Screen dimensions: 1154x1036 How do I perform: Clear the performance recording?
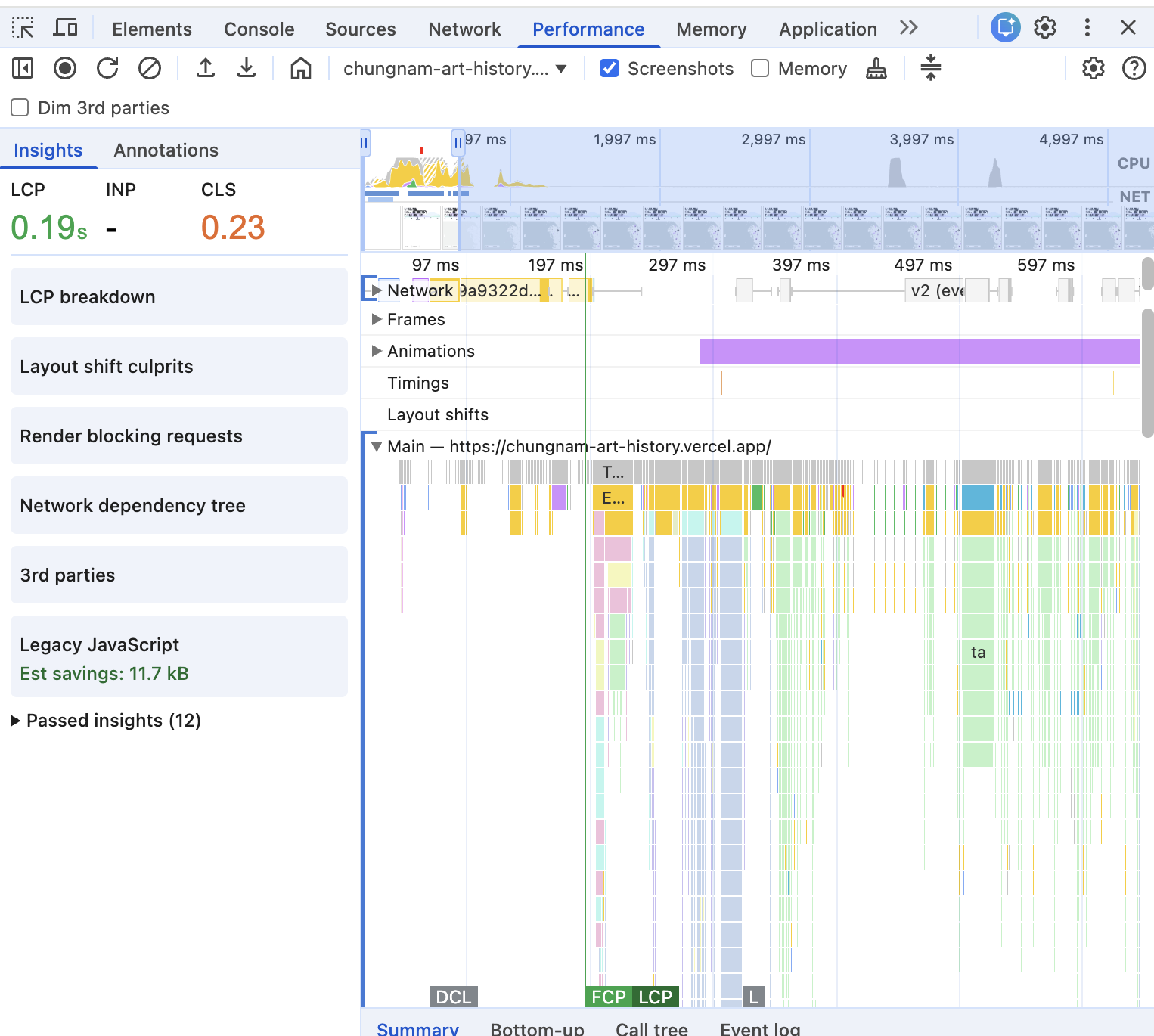[150, 69]
